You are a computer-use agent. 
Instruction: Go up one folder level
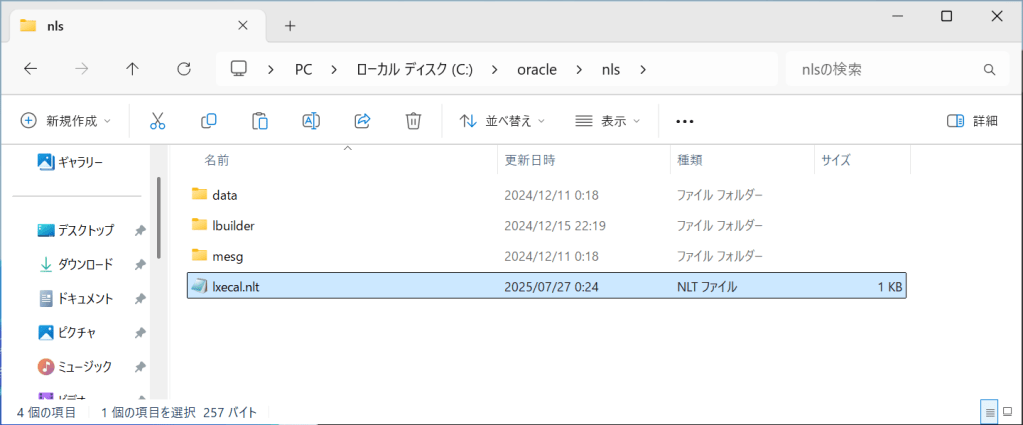pos(132,69)
